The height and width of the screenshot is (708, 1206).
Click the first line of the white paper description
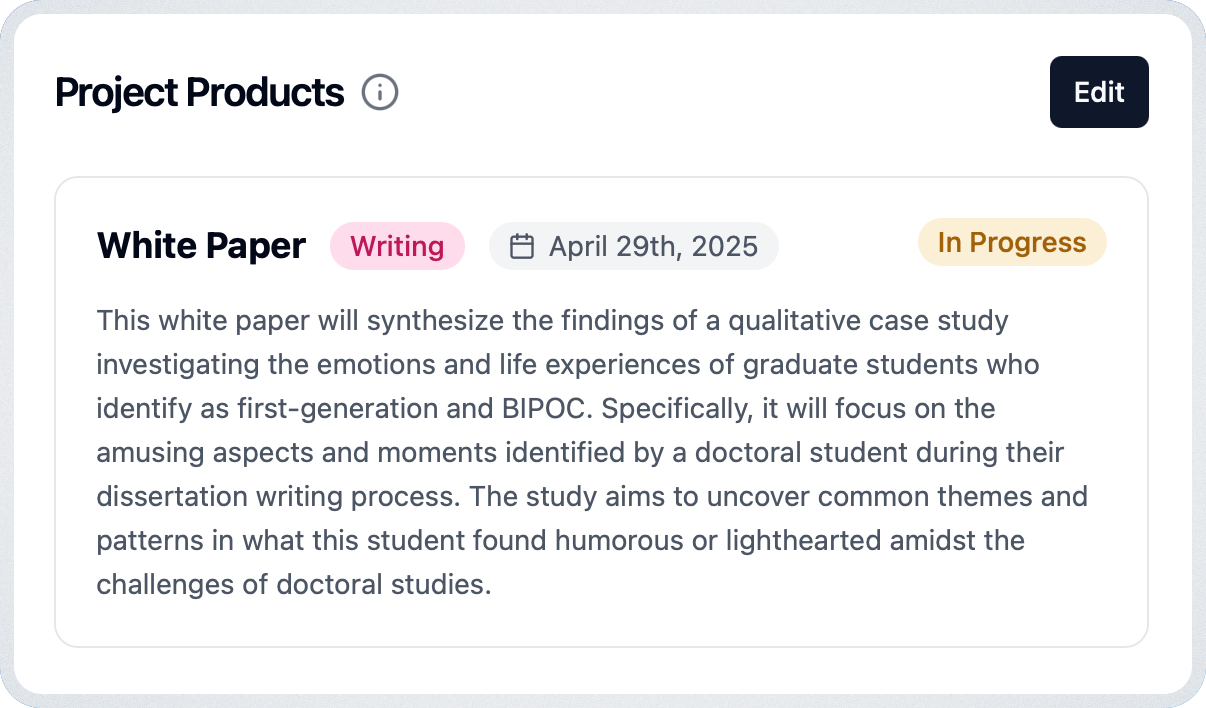coord(553,321)
